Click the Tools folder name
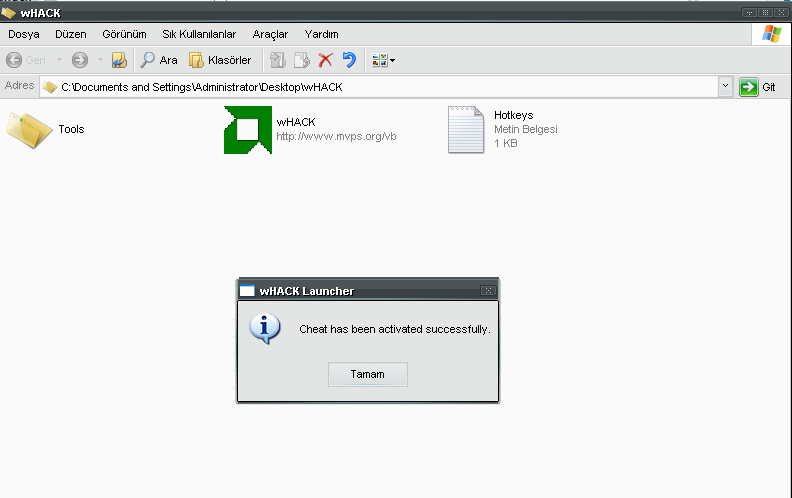This screenshot has width=792, height=498. click(x=71, y=129)
